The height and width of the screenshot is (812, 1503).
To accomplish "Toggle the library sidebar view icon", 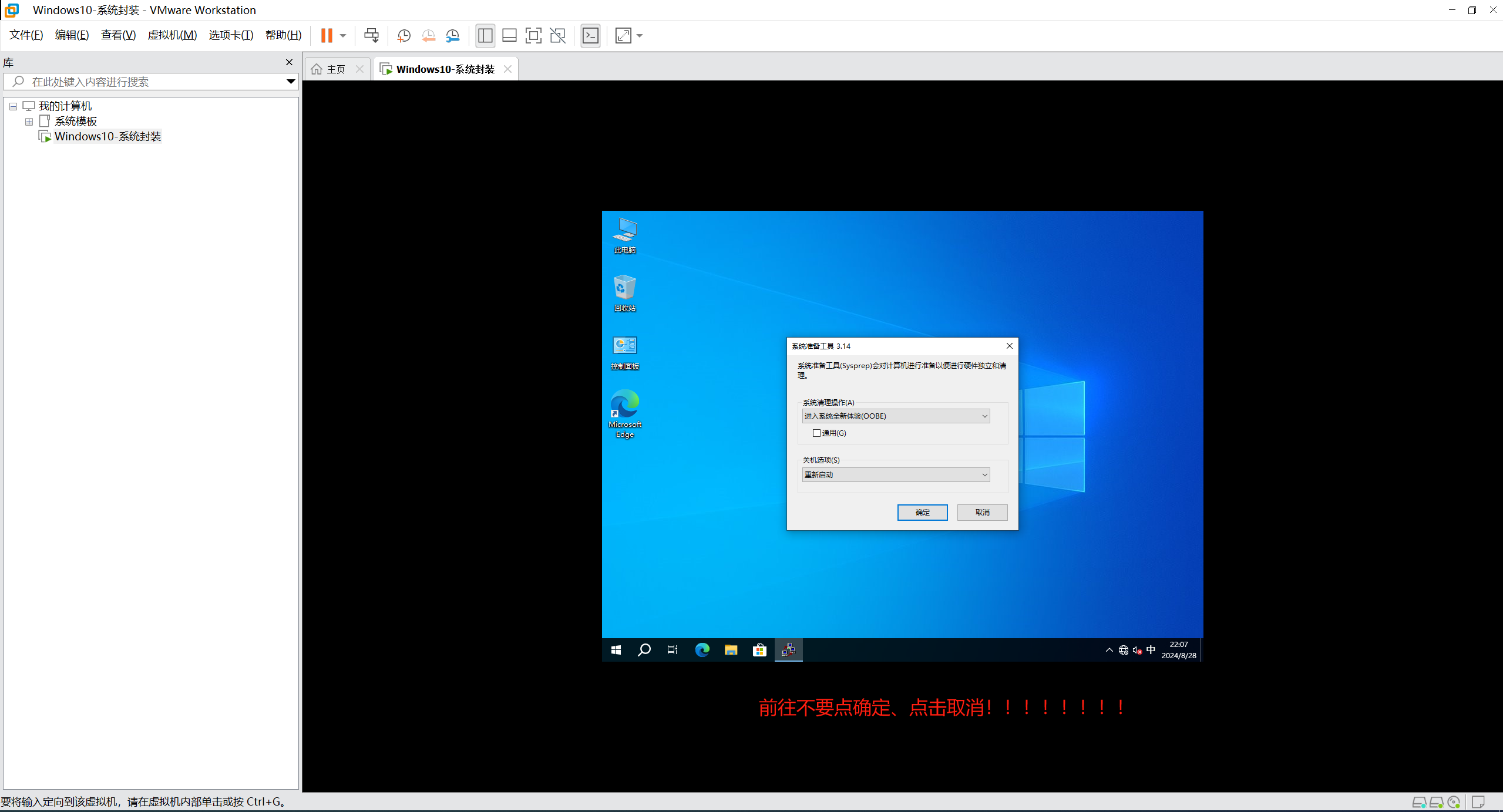I will click(485, 36).
